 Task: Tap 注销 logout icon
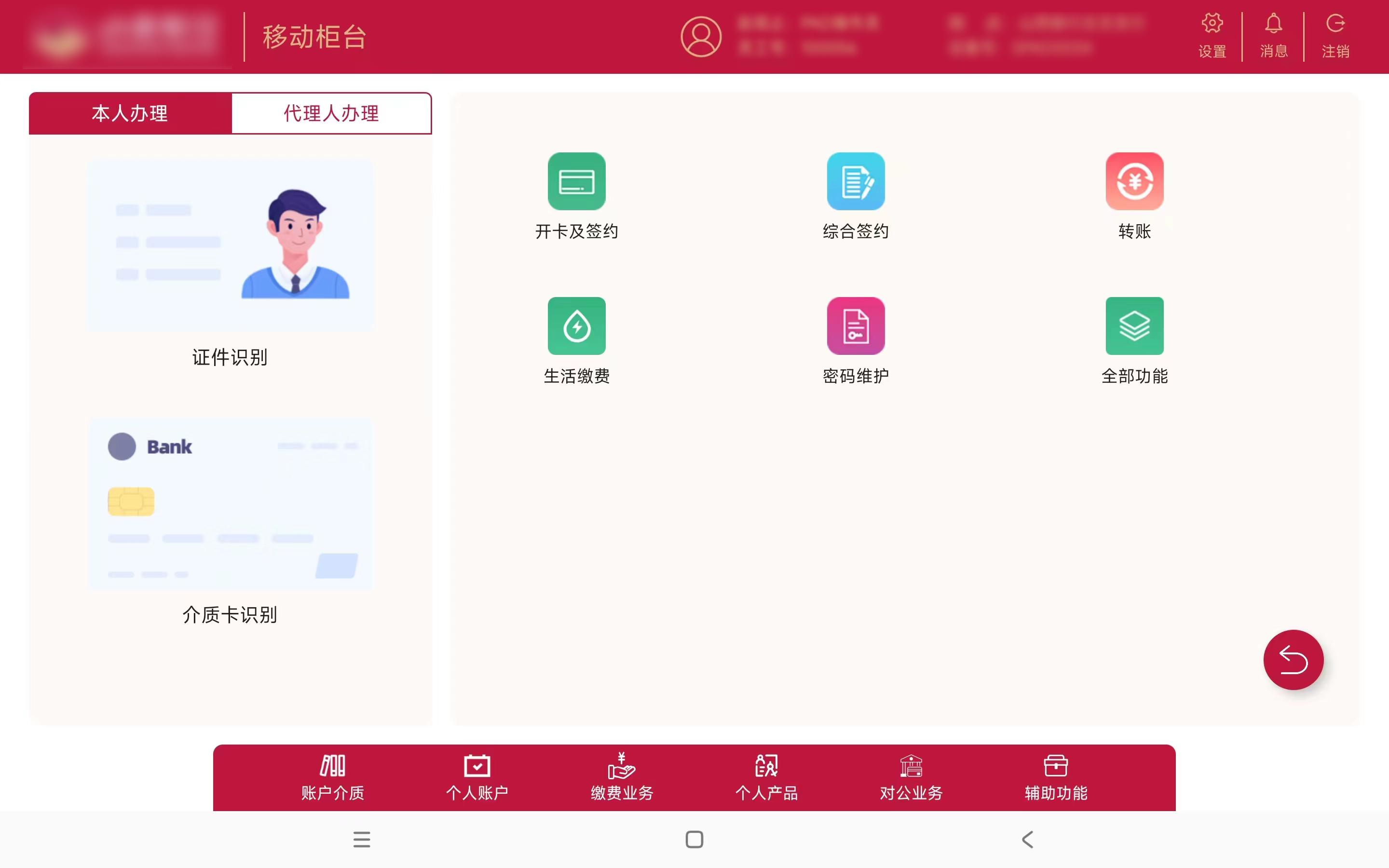coord(1335,36)
